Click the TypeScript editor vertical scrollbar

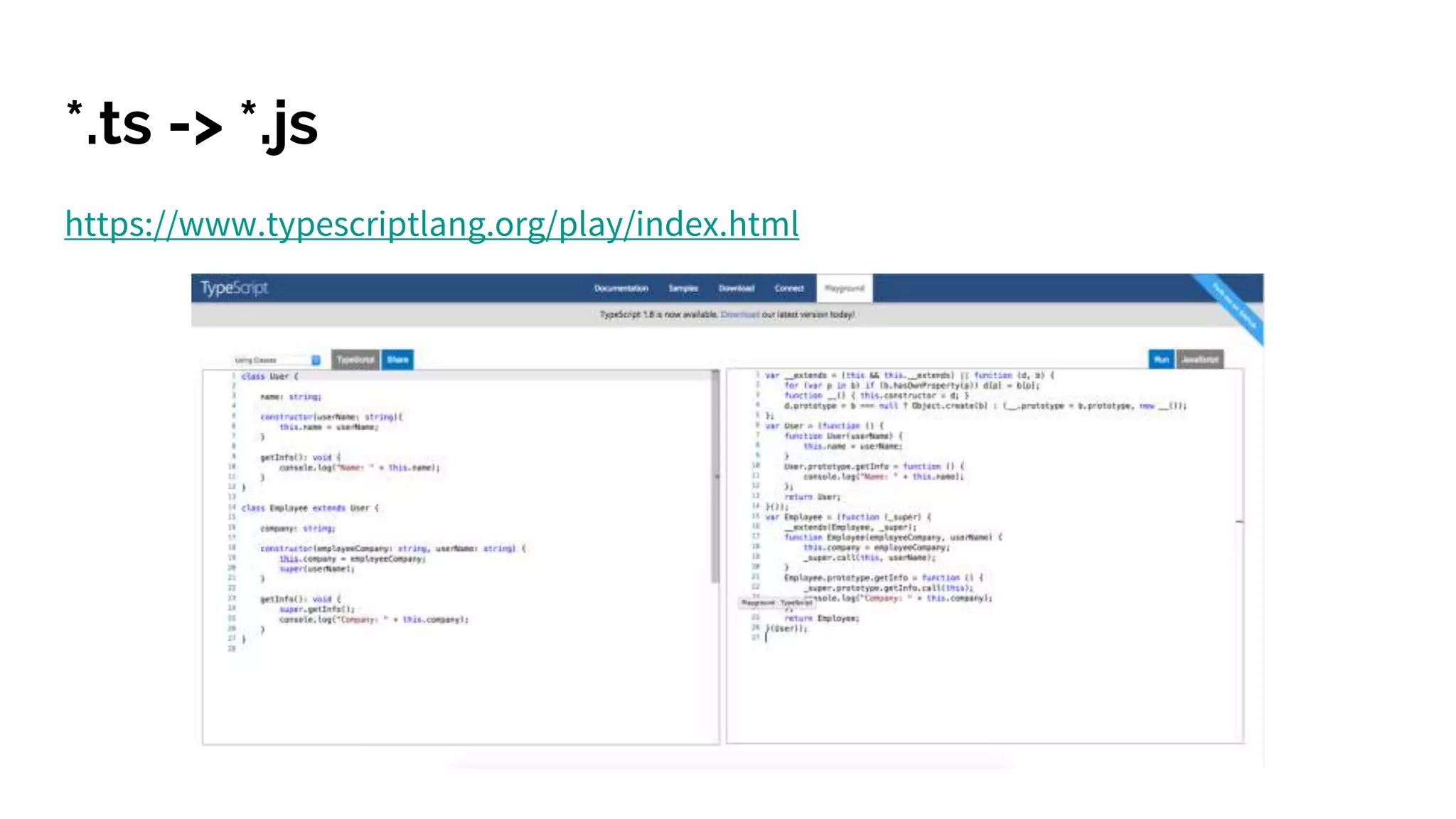coord(715,476)
